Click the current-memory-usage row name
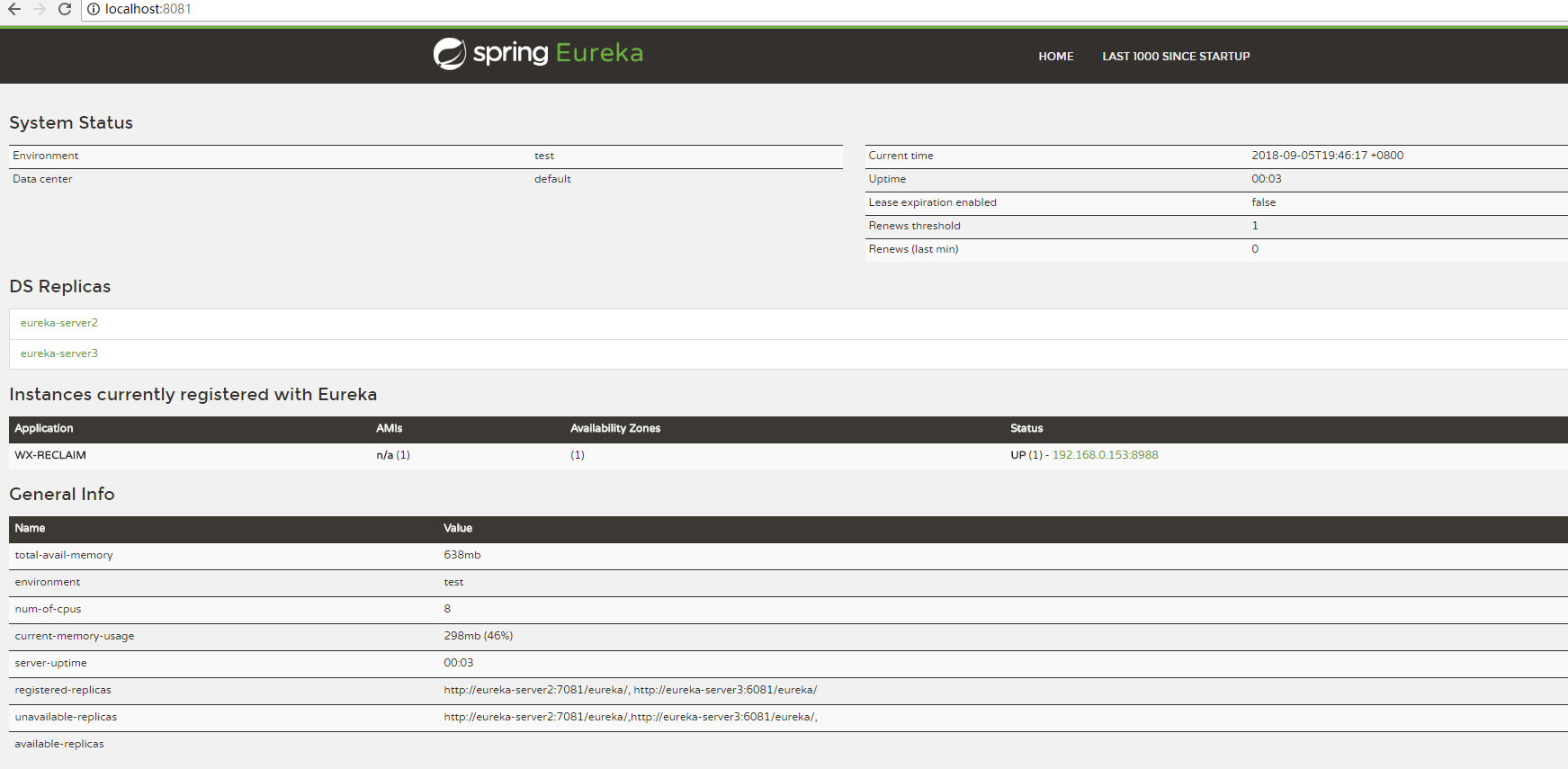 pos(74,636)
